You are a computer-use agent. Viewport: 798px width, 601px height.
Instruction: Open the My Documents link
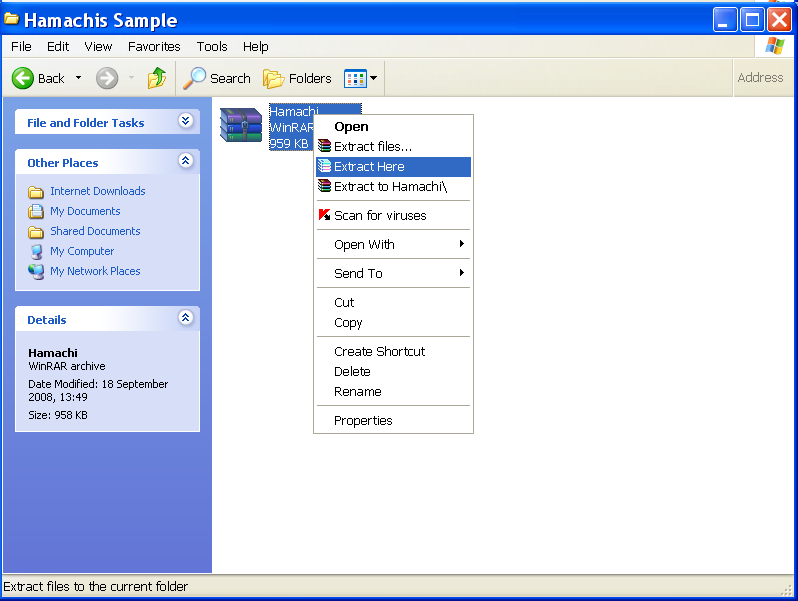point(85,211)
